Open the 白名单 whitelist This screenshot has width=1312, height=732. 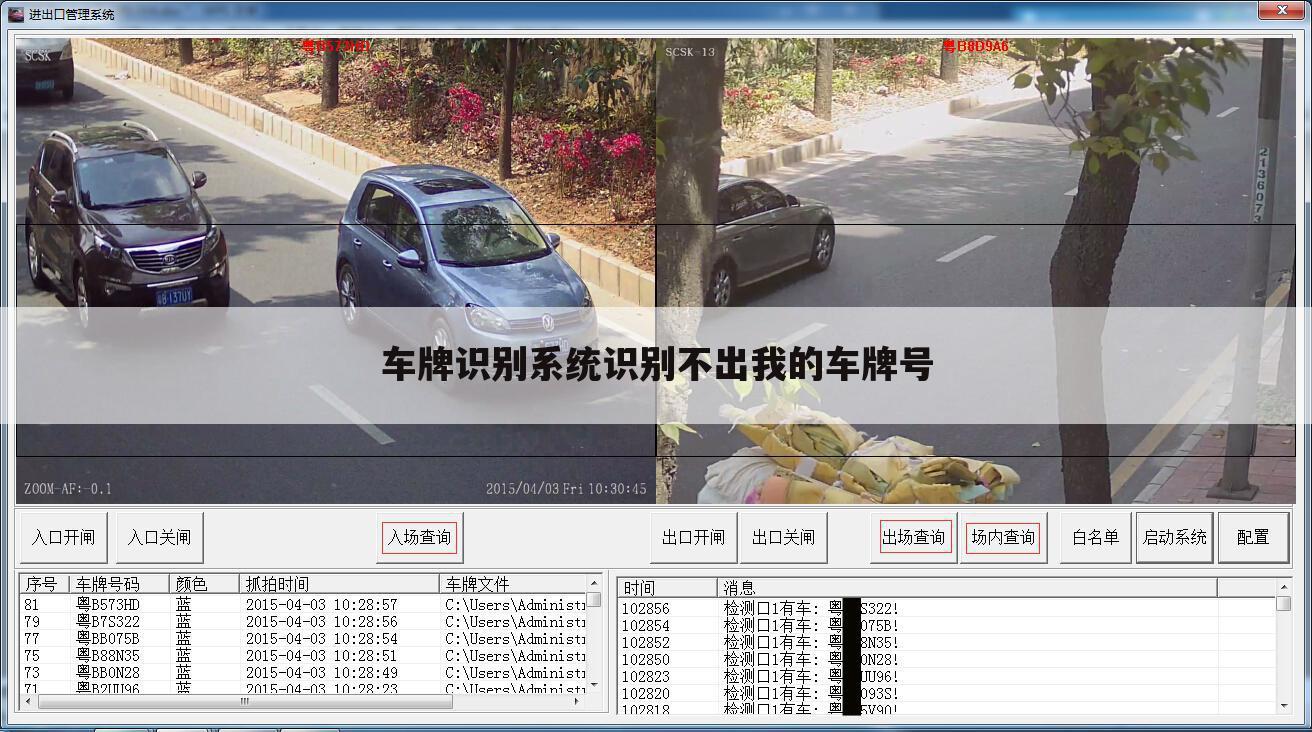(x=1095, y=538)
